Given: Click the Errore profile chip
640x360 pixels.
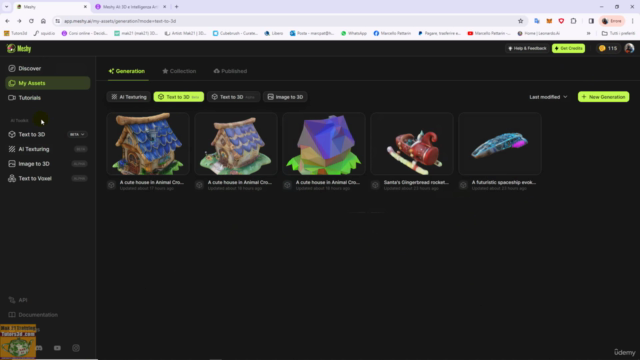Looking at the screenshot, I should click(612, 21).
